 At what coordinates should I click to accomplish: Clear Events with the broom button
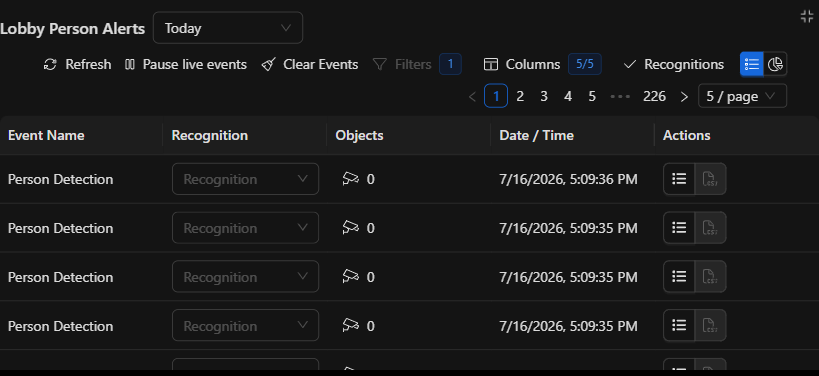(310, 65)
